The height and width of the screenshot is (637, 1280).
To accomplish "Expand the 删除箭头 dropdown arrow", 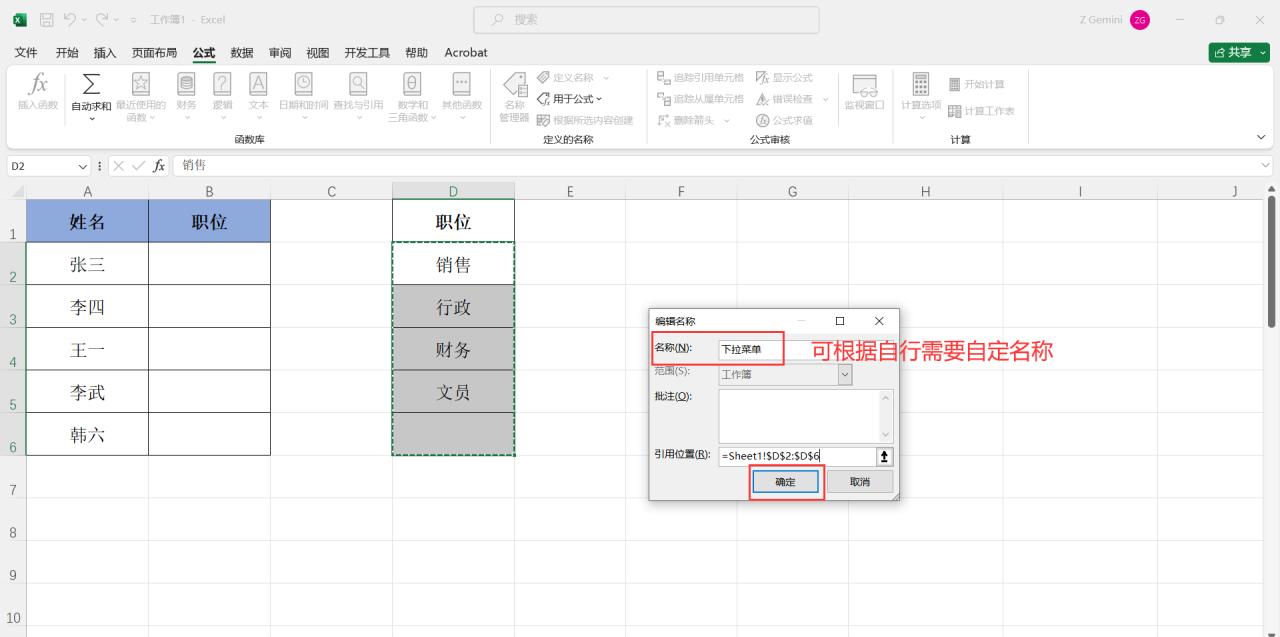I will pyautogui.click(x=727, y=120).
